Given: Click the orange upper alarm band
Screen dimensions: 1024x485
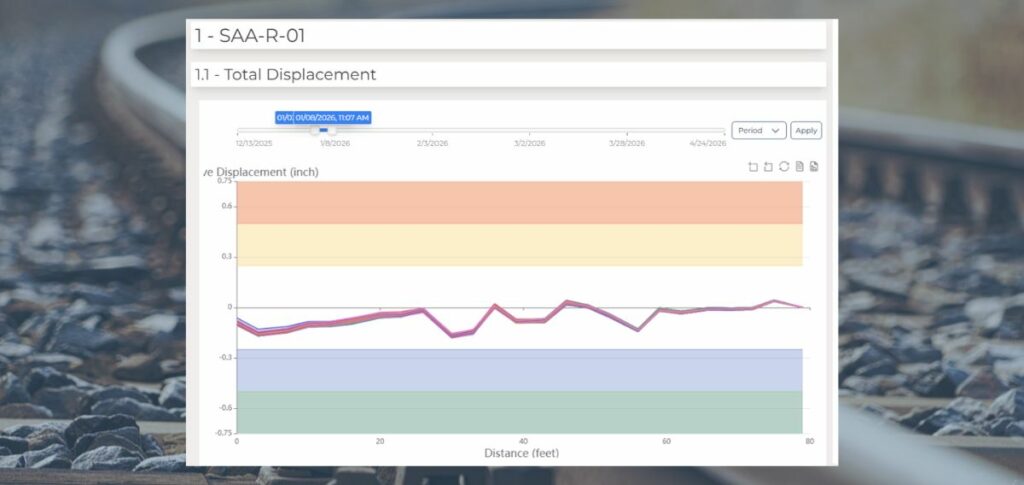Looking at the screenshot, I should (x=519, y=203).
